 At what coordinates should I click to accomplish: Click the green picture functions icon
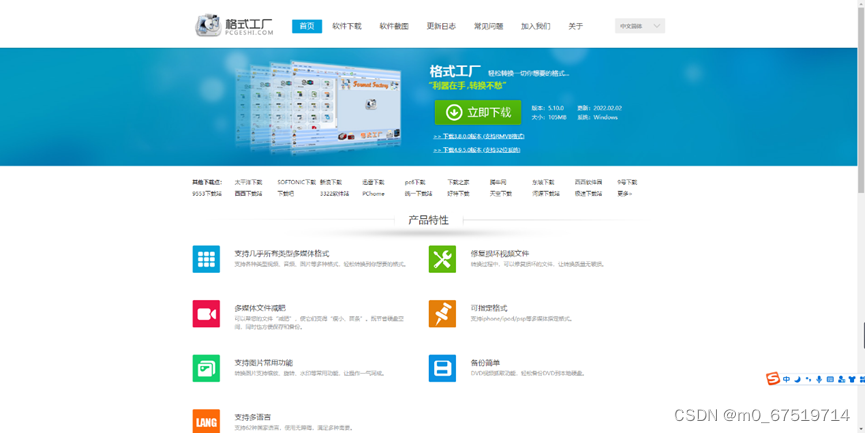(x=206, y=368)
